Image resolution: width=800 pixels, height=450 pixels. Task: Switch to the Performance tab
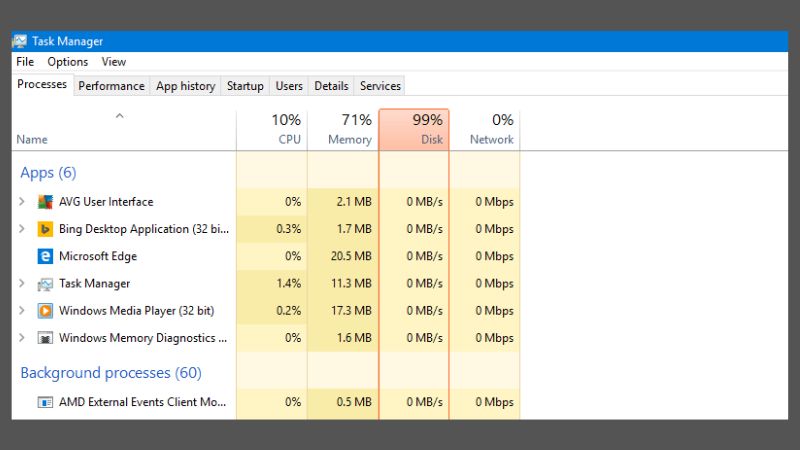click(111, 86)
